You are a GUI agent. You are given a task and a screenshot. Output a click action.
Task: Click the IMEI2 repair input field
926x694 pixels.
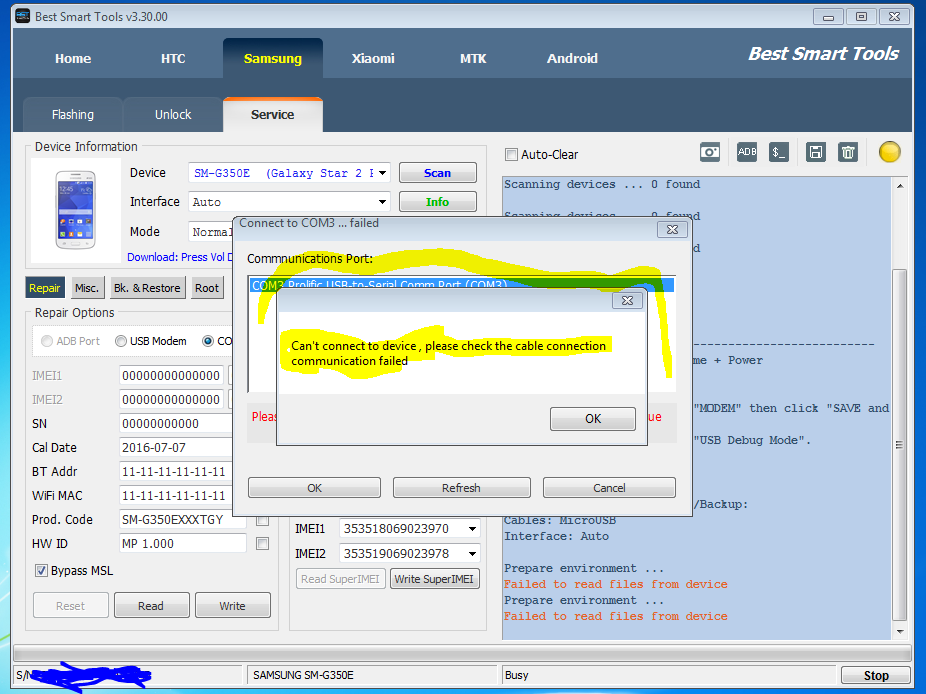click(x=171, y=400)
